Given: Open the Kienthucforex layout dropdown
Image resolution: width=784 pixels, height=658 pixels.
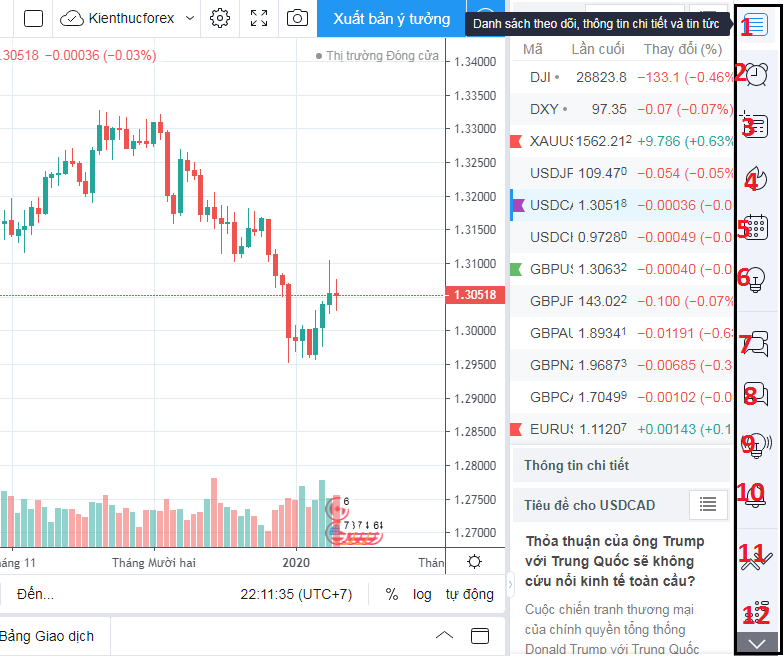Looking at the screenshot, I should click(128, 18).
